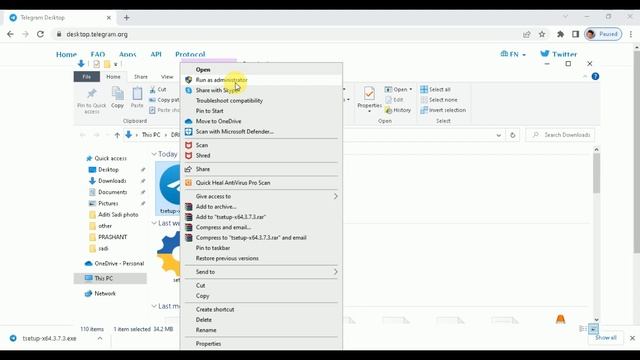Click Show all downloads
640x360 pixels.
[606, 338]
